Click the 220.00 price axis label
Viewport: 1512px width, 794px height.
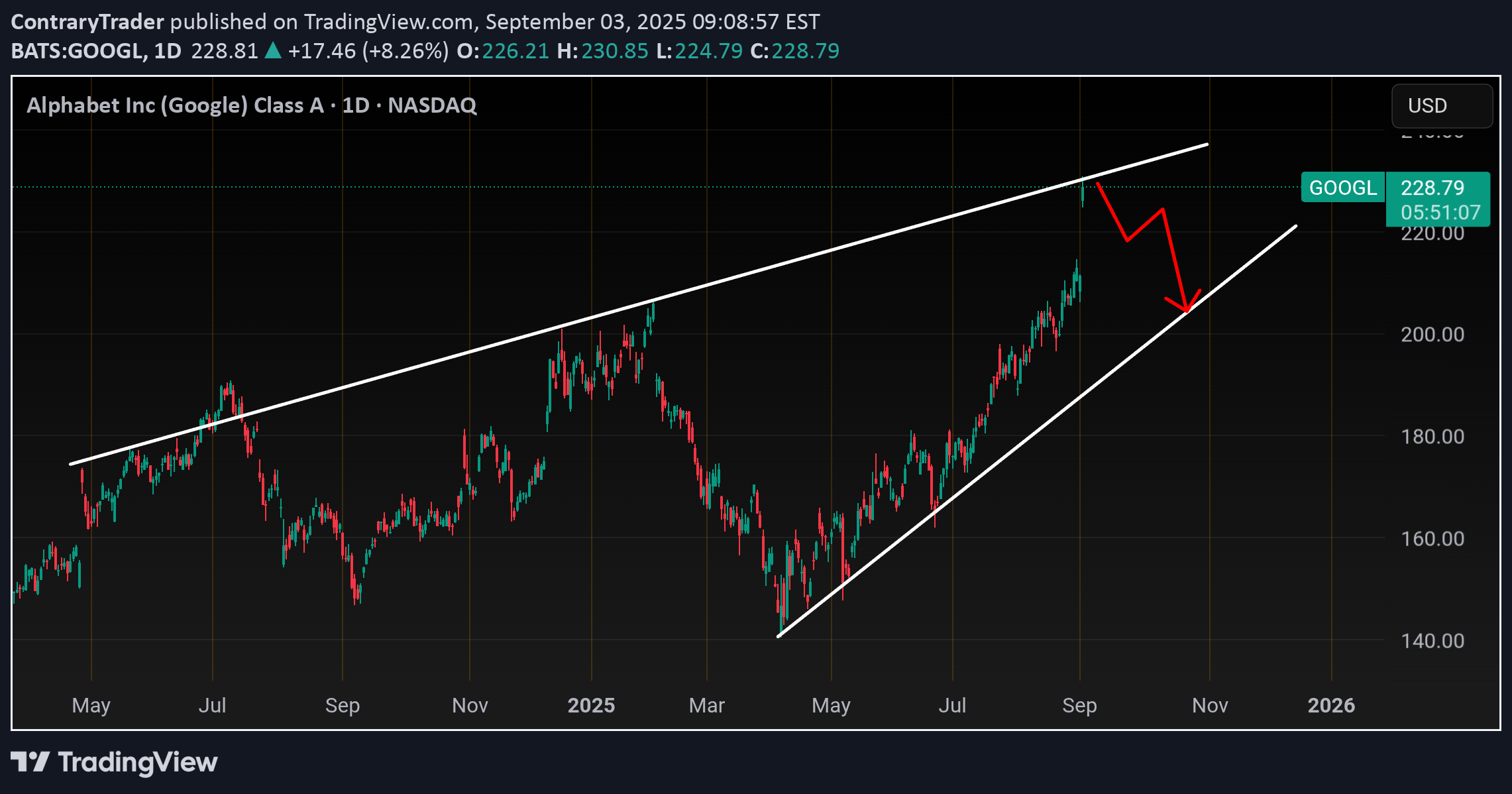pos(1432,233)
